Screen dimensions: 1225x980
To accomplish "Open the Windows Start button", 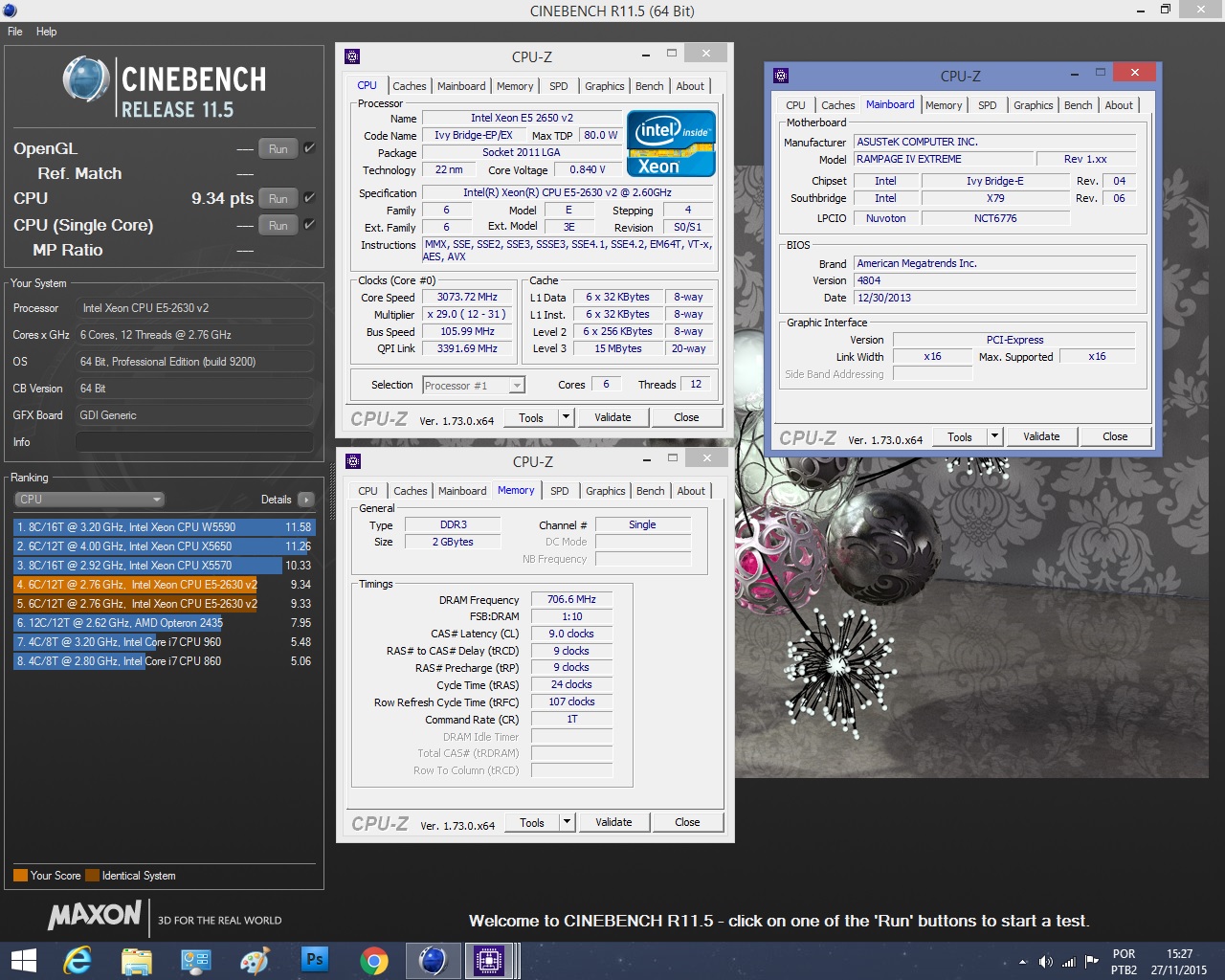I will tap(24, 960).
